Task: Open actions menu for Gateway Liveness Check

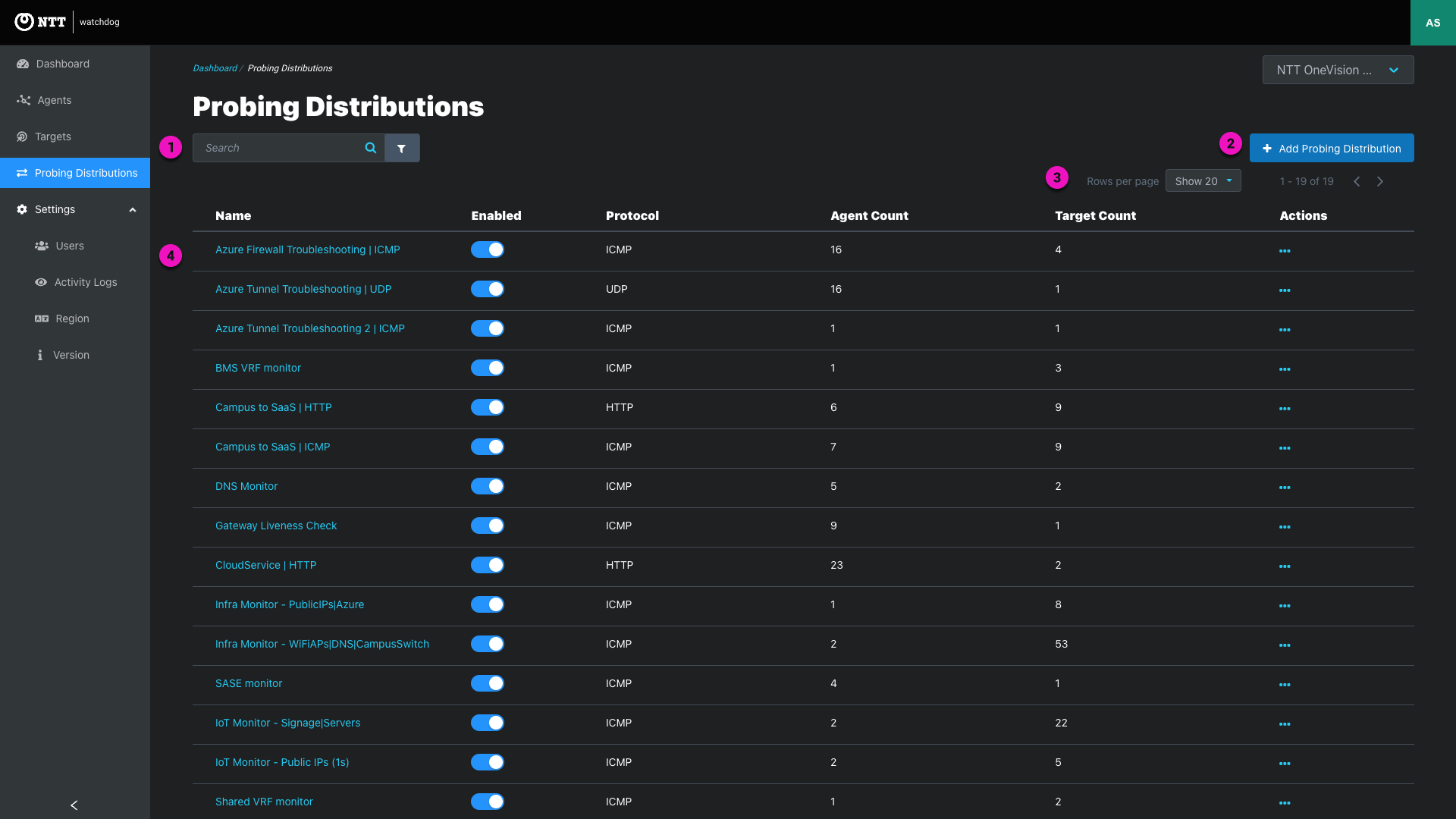Action: 1285,527
